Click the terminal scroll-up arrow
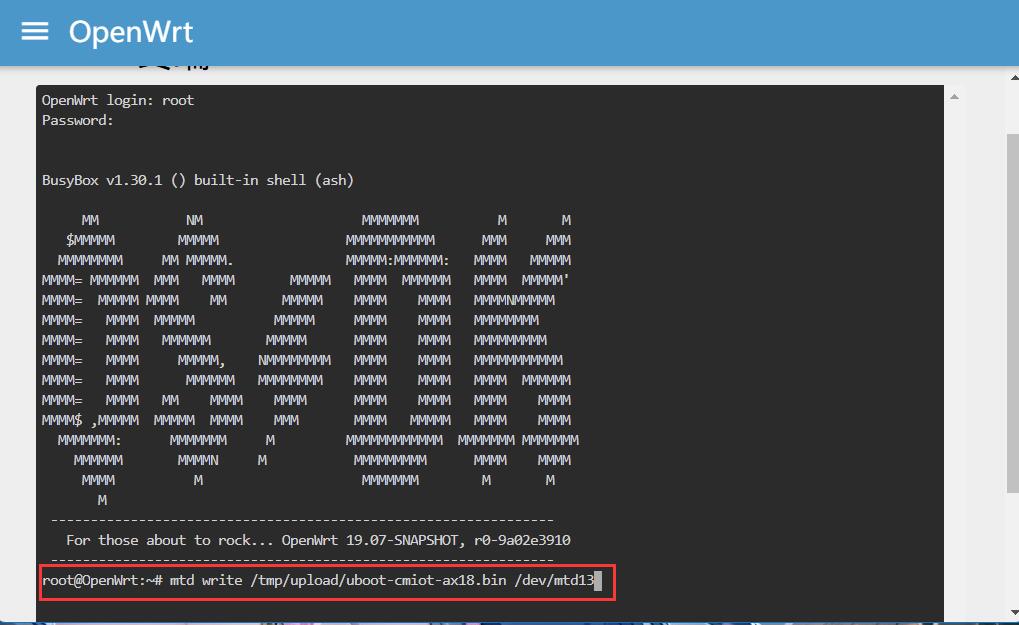The height and width of the screenshot is (625, 1019). [x=954, y=97]
